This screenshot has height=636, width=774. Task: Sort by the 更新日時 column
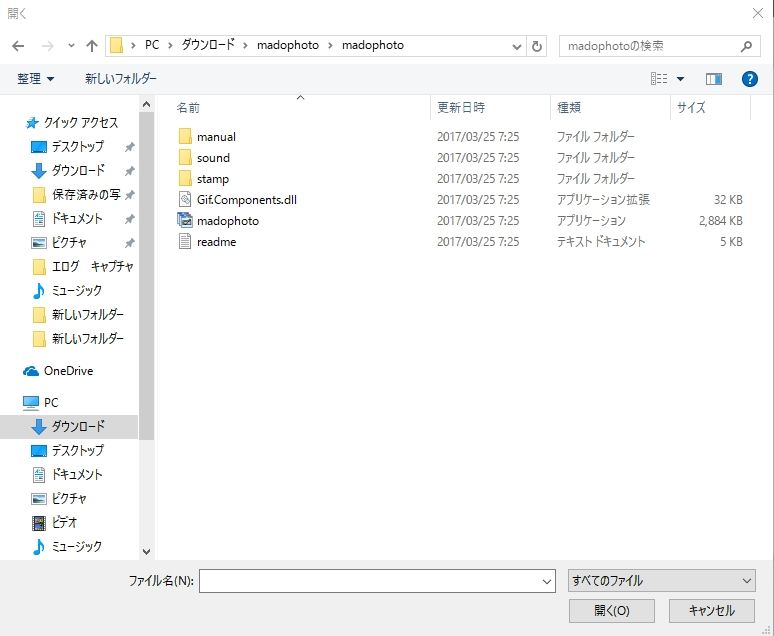click(461, 108)
